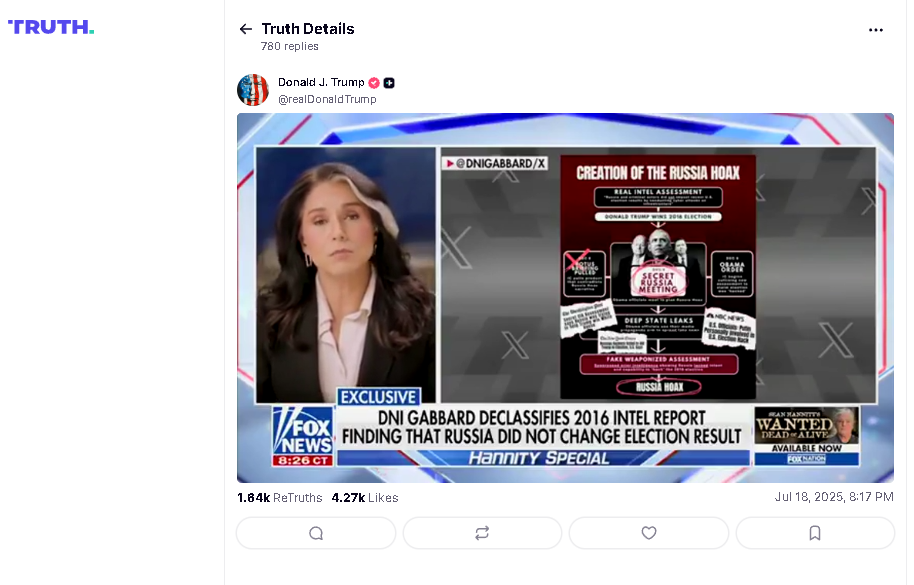This screenshot has height=585, width=914.
Task: Open the three-dot more options menu
Action: [x=876, y=30]
